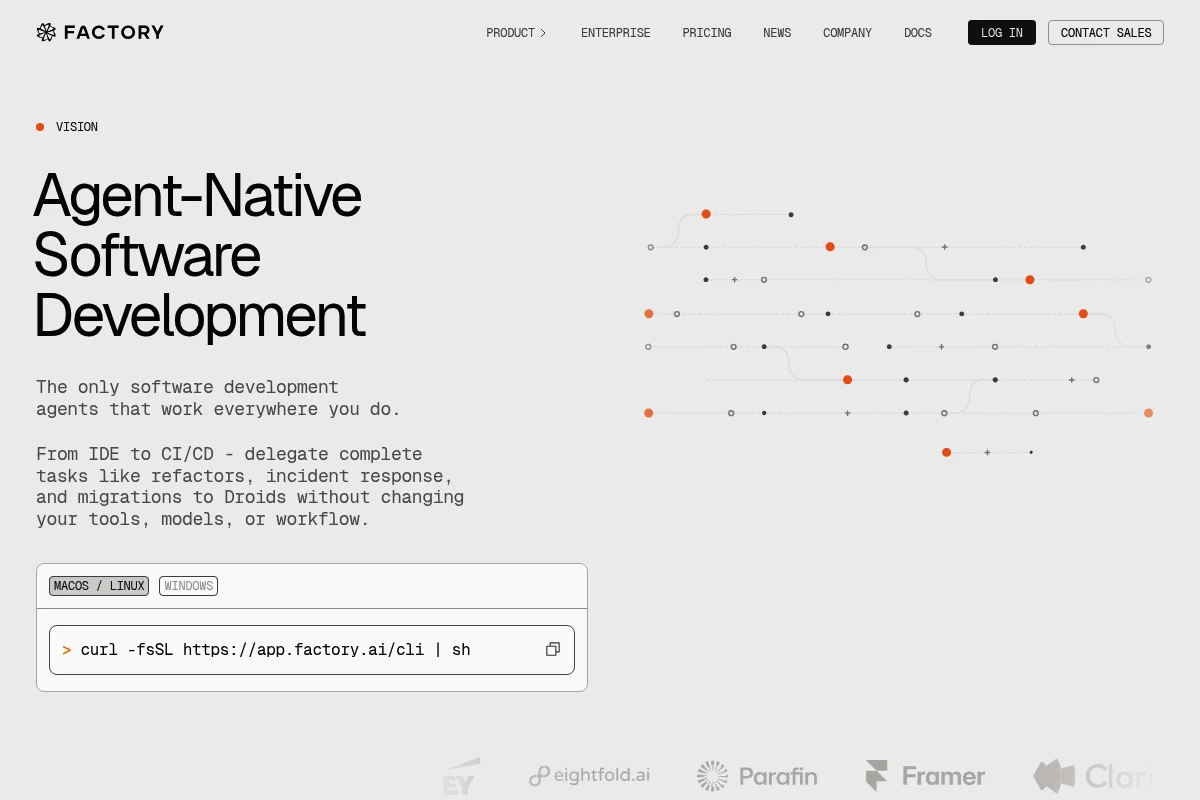Image resolution: width=1200 pixels, height=800 pixels.
Task: Open the NEWS section
Action: (776, 33)
